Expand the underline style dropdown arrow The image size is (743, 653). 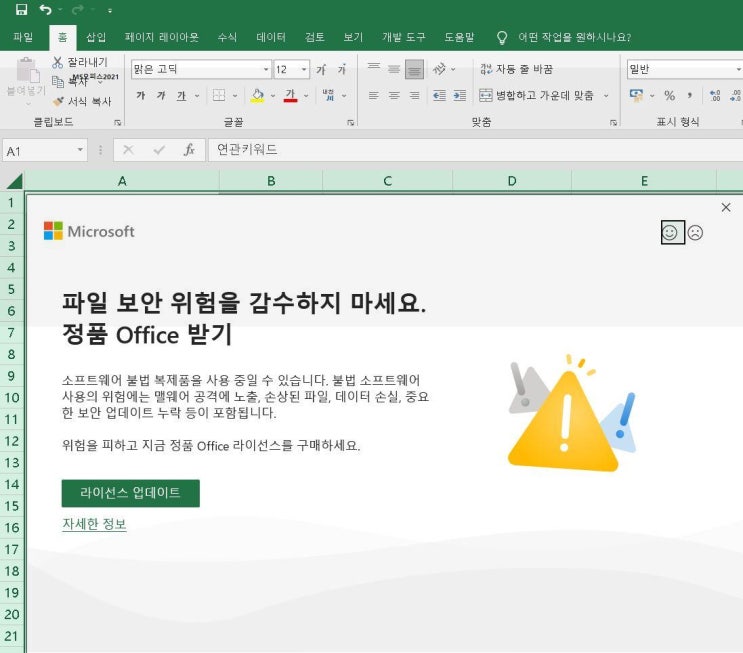pyautogui.click(x=197, y=96)
